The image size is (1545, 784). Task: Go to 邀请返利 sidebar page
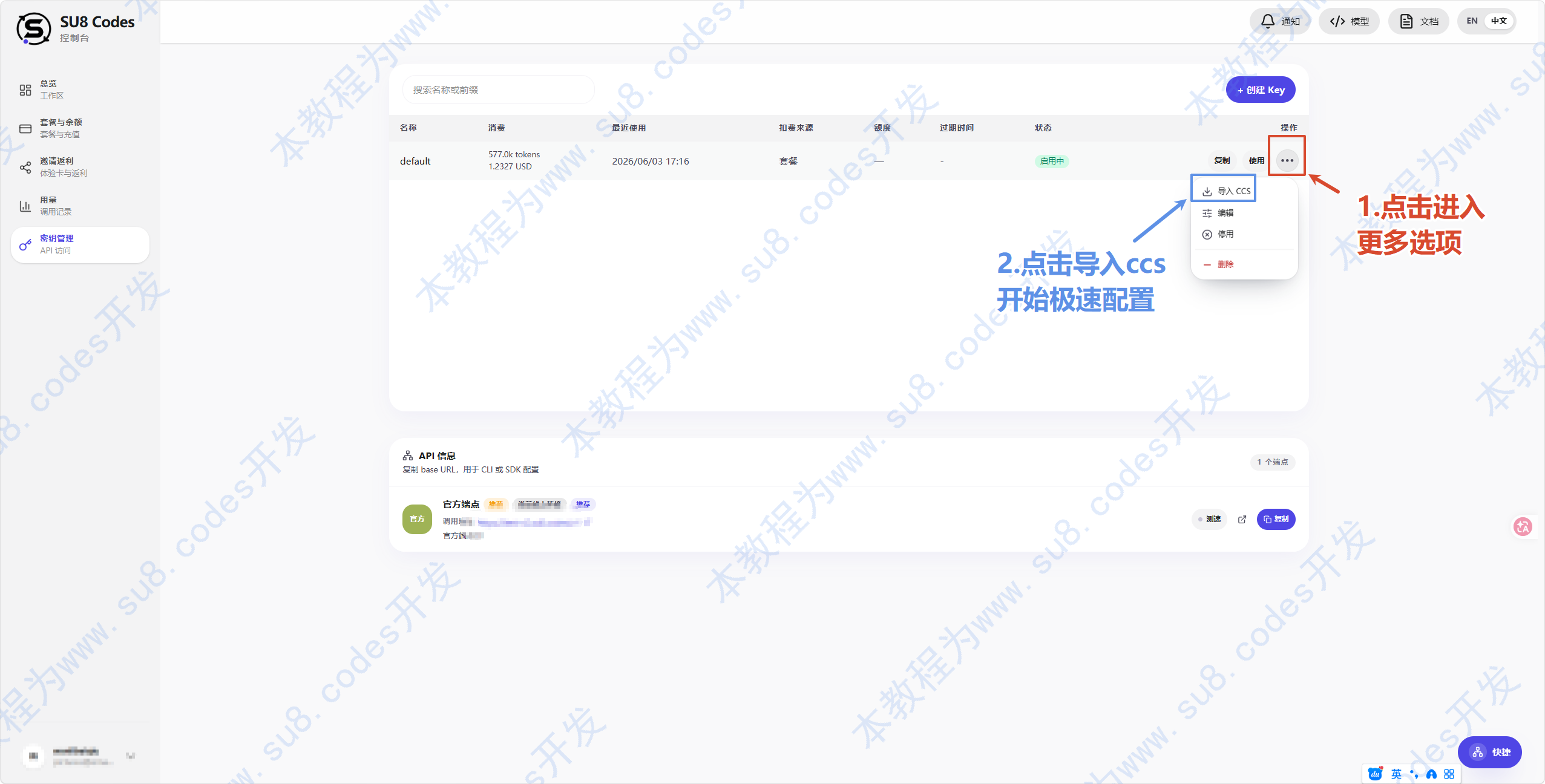point(80,167)
